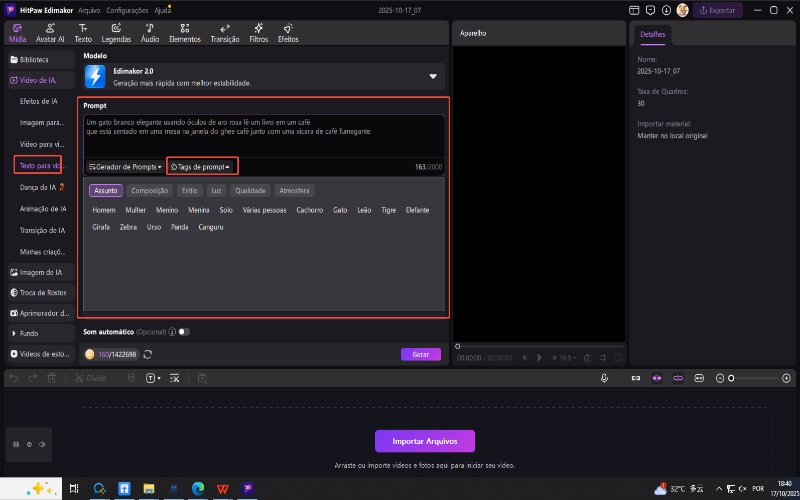Viewport: 800px width, 500px height.
Task: Click the zoom in plus icon on the timeline
Action: coord(787,378)
